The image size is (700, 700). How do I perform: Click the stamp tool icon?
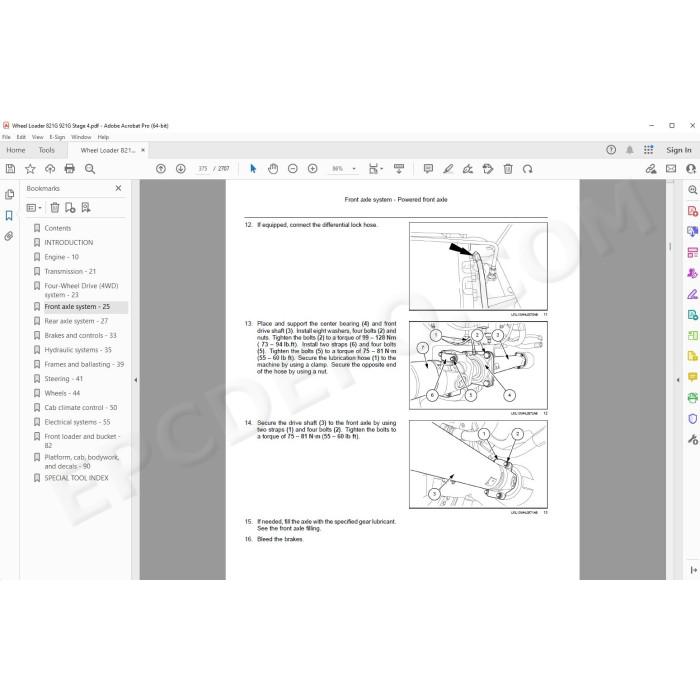click(x=488, y=169)
